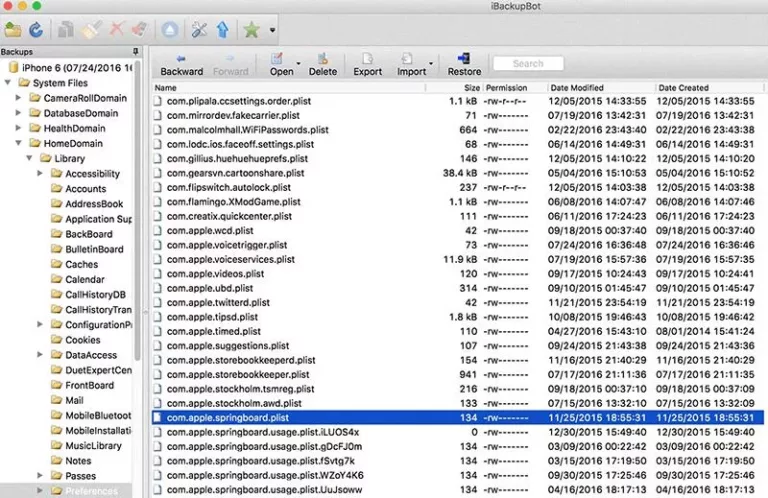Open the Caches folder
768x498 pixels.
click(75, 264)
